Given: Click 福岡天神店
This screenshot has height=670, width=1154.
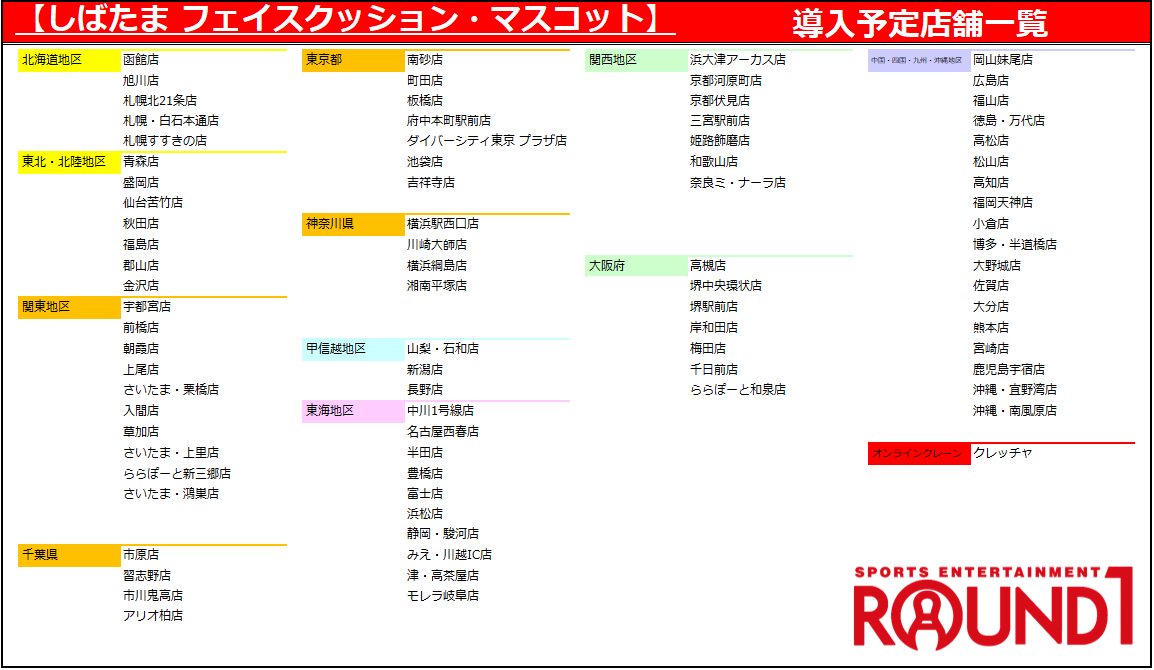Looking at the screenshot, I should tap(1002, 202).
